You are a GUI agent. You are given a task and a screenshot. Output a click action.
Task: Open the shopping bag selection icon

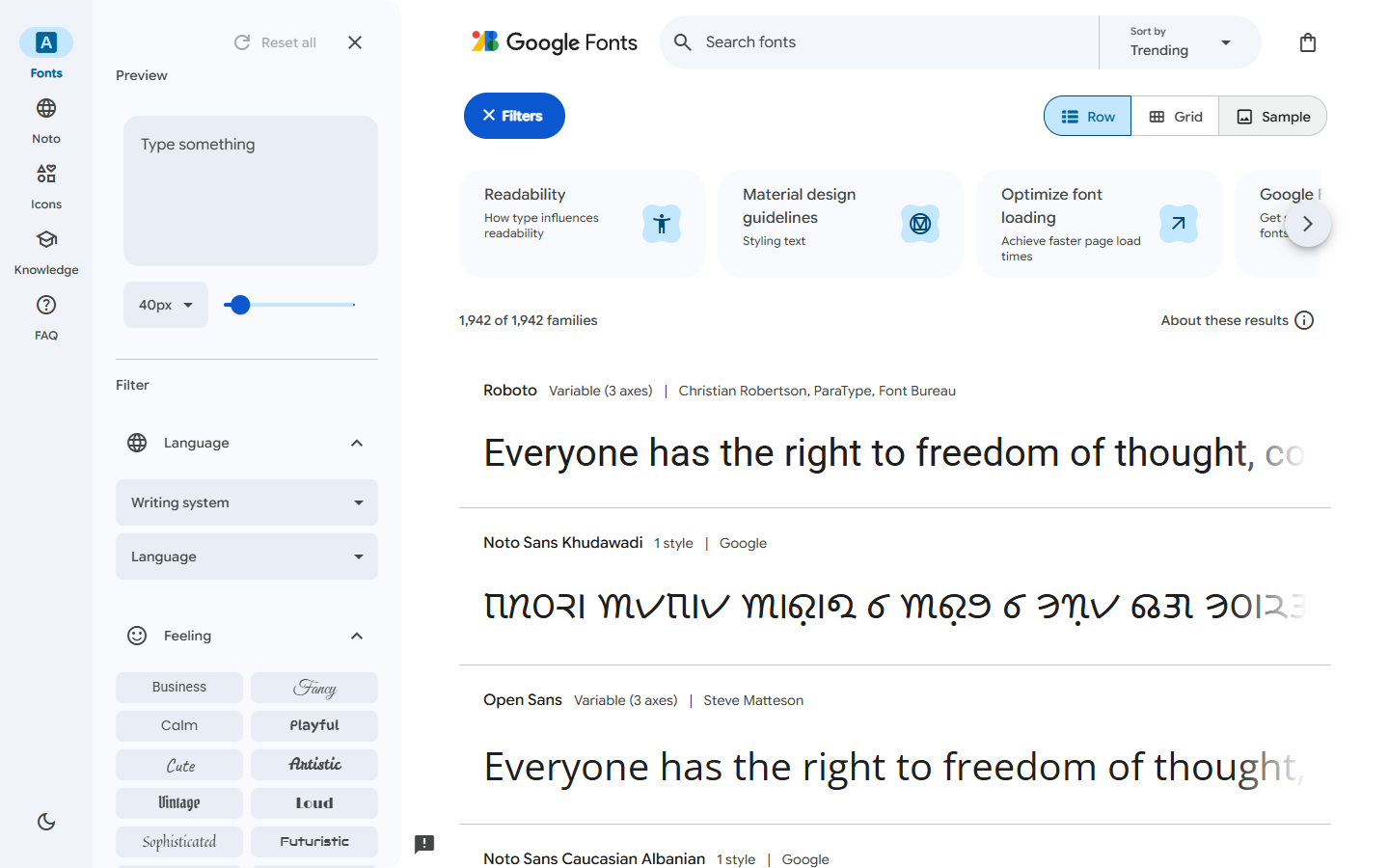pyautogui.click(x=1308, y=42)
